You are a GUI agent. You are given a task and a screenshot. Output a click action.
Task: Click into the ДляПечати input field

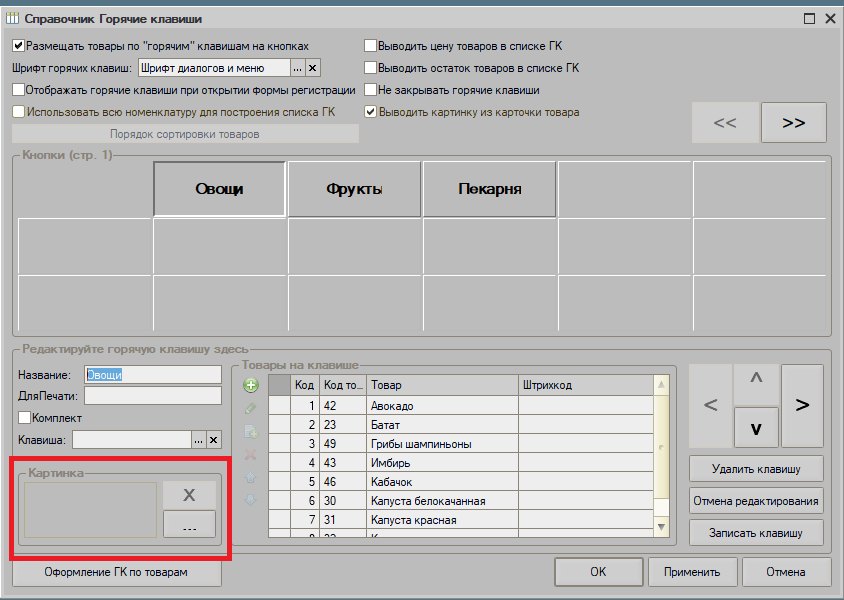tap(153, 396)
